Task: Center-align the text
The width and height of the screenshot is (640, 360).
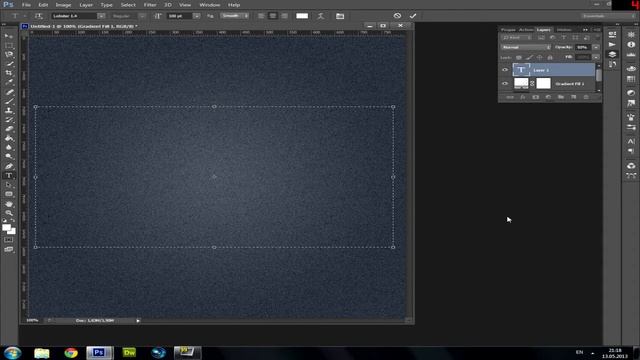Action: (273, 16)
